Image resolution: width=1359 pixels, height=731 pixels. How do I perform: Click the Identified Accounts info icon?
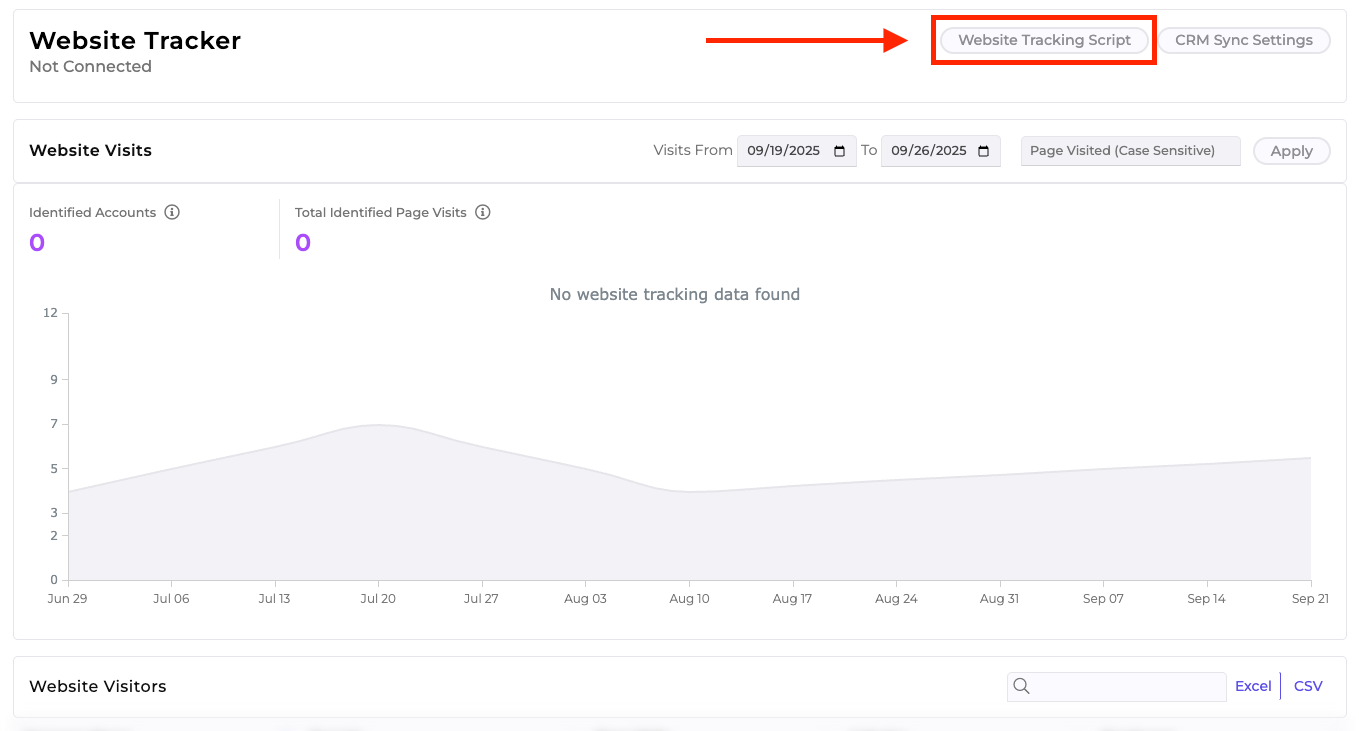point(172,212)
